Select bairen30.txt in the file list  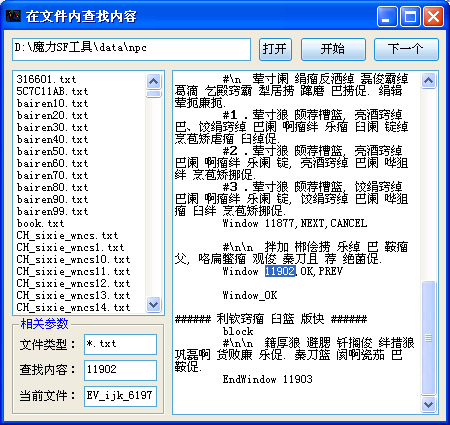52,127
